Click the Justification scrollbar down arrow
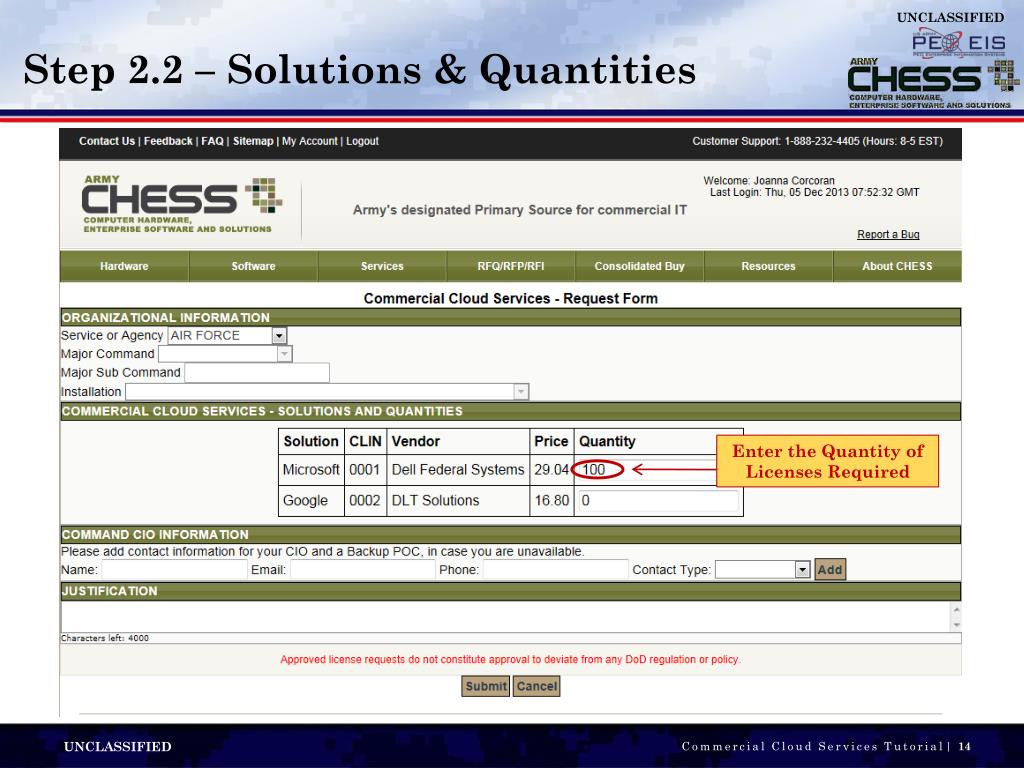Screen dimensions: 1024x768 click(x=956, y=625)
